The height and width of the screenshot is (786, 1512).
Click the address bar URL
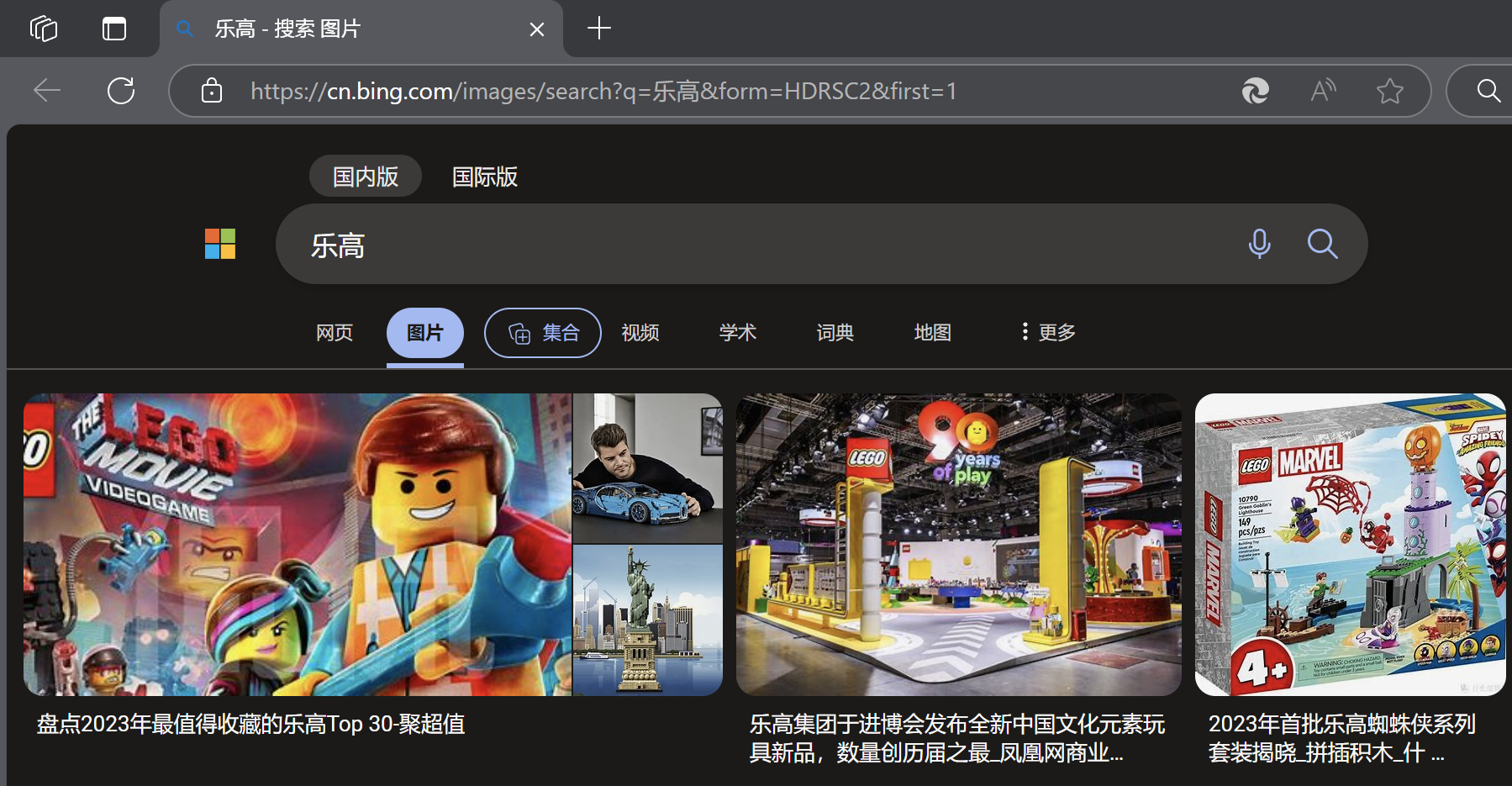point(603,91)
